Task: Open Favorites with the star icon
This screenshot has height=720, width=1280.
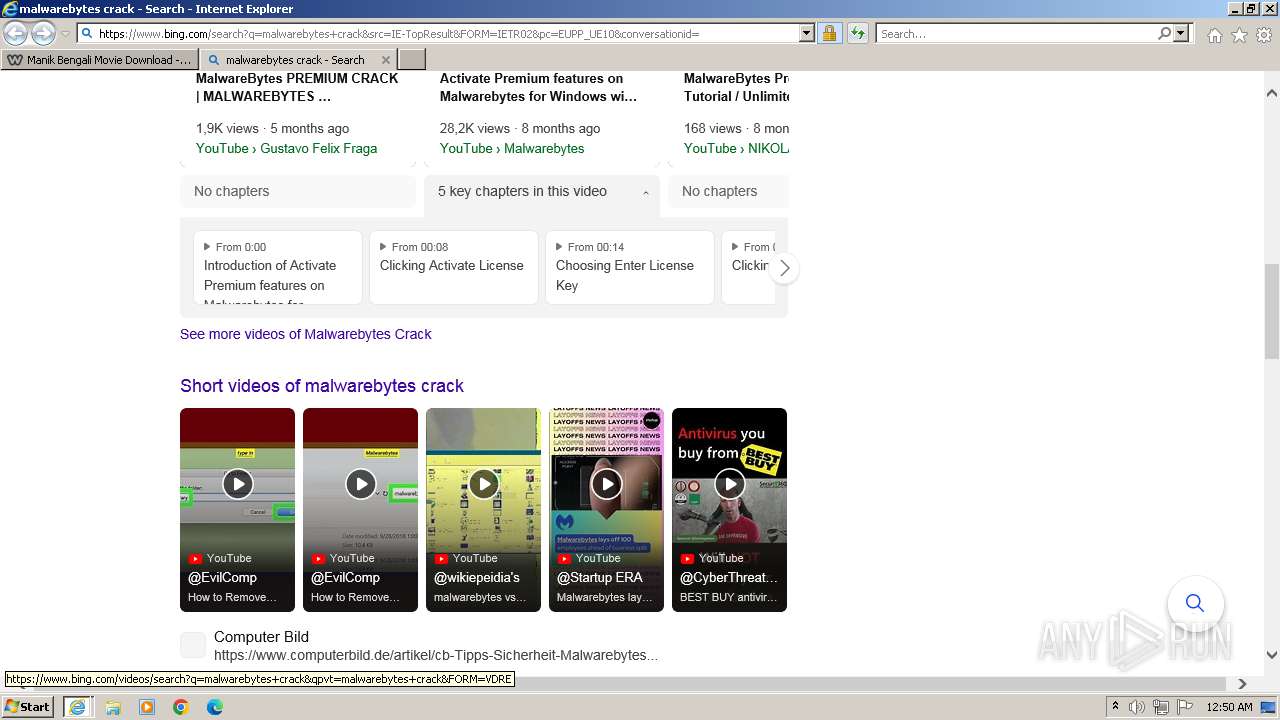Action: click(1239, 35)
